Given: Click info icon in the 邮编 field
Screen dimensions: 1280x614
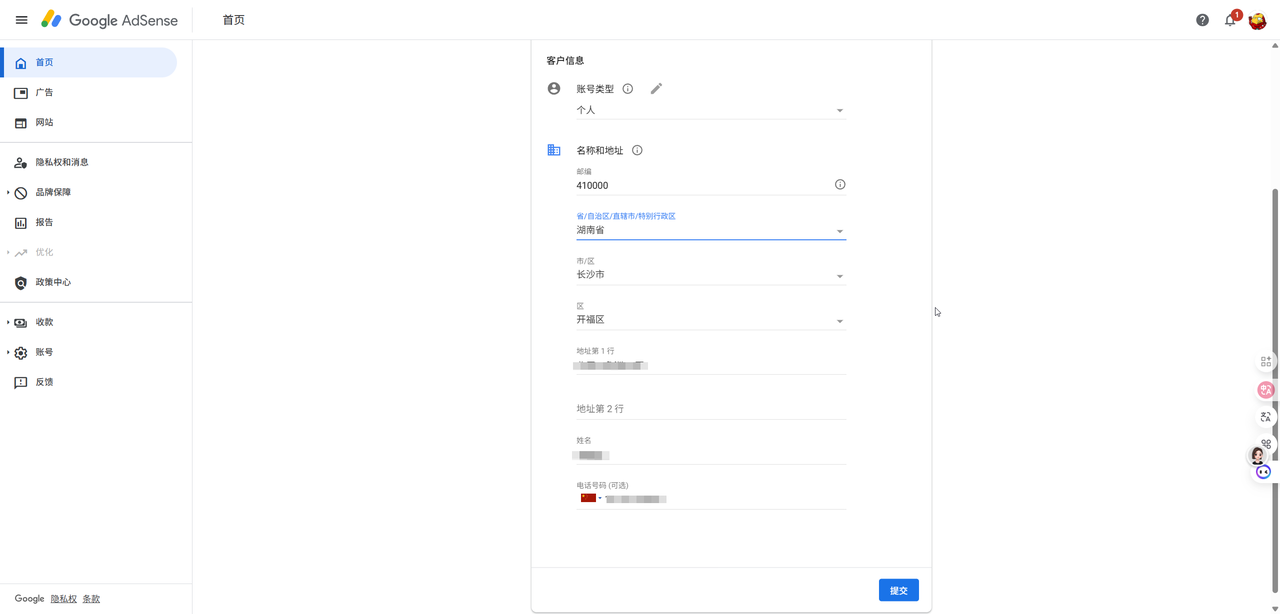Looking at the screenshot, I should [x=840, y=185].
